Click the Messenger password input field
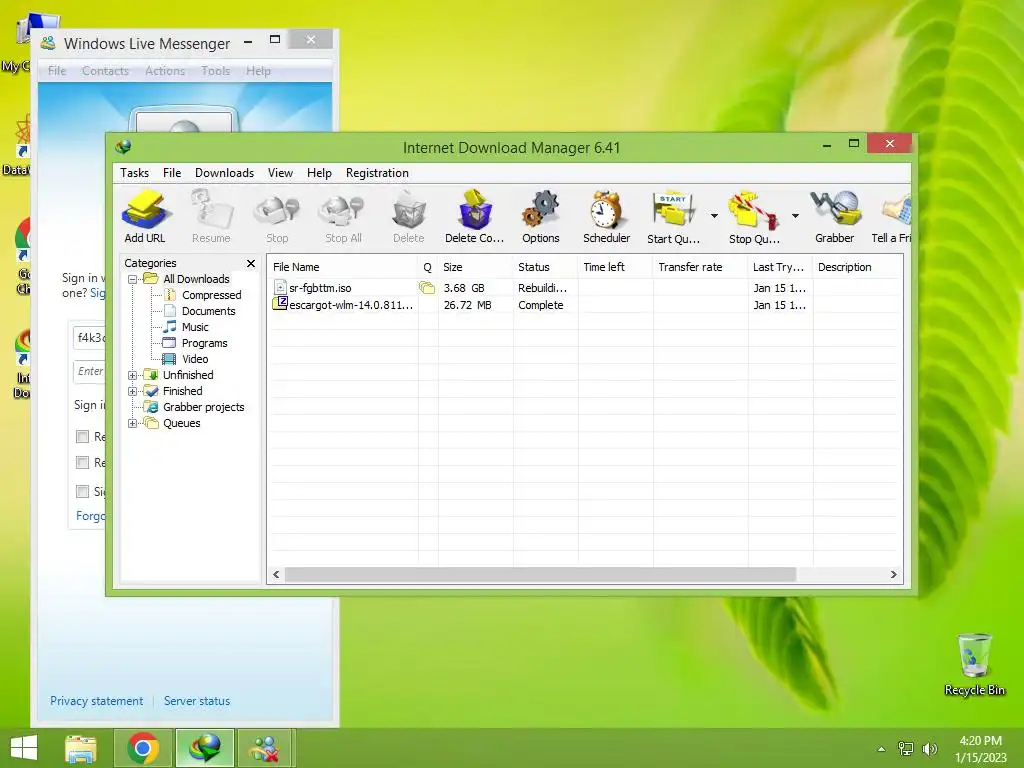The width and height of the screenshot is (1024, 768). [x=89, y=372]
